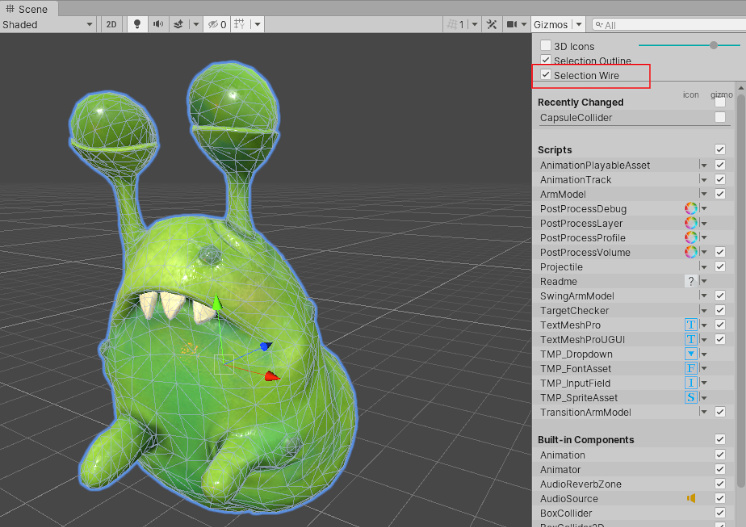Open the Shaded draw mode dropdown
Screen dimensions: 746x527
[x=48, y=24]
